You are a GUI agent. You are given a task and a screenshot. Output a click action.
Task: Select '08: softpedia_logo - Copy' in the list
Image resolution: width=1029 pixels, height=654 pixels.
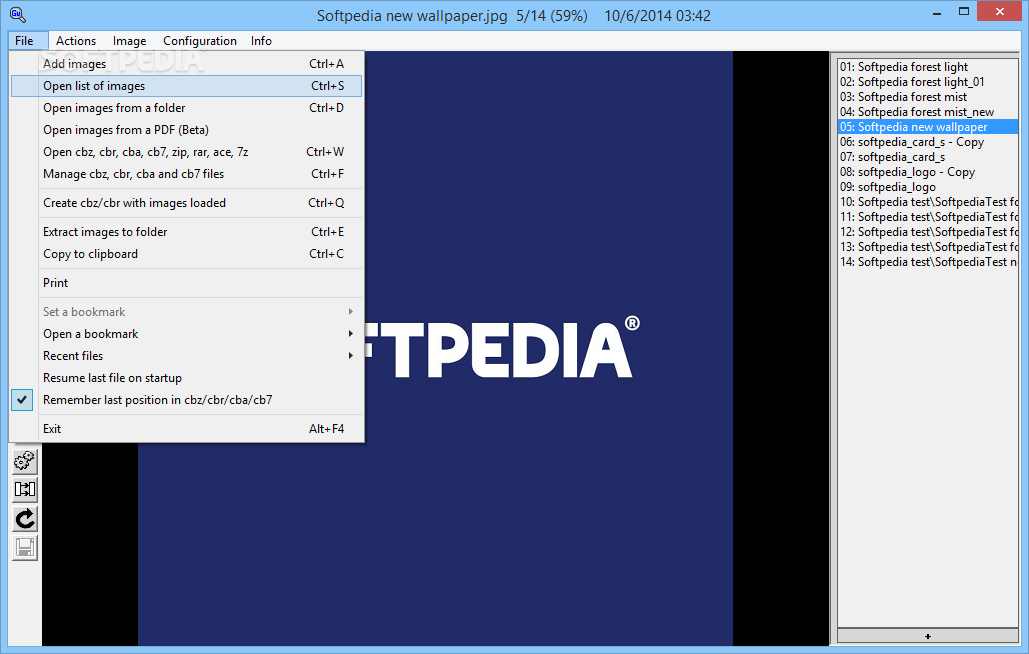click(928, 173)
